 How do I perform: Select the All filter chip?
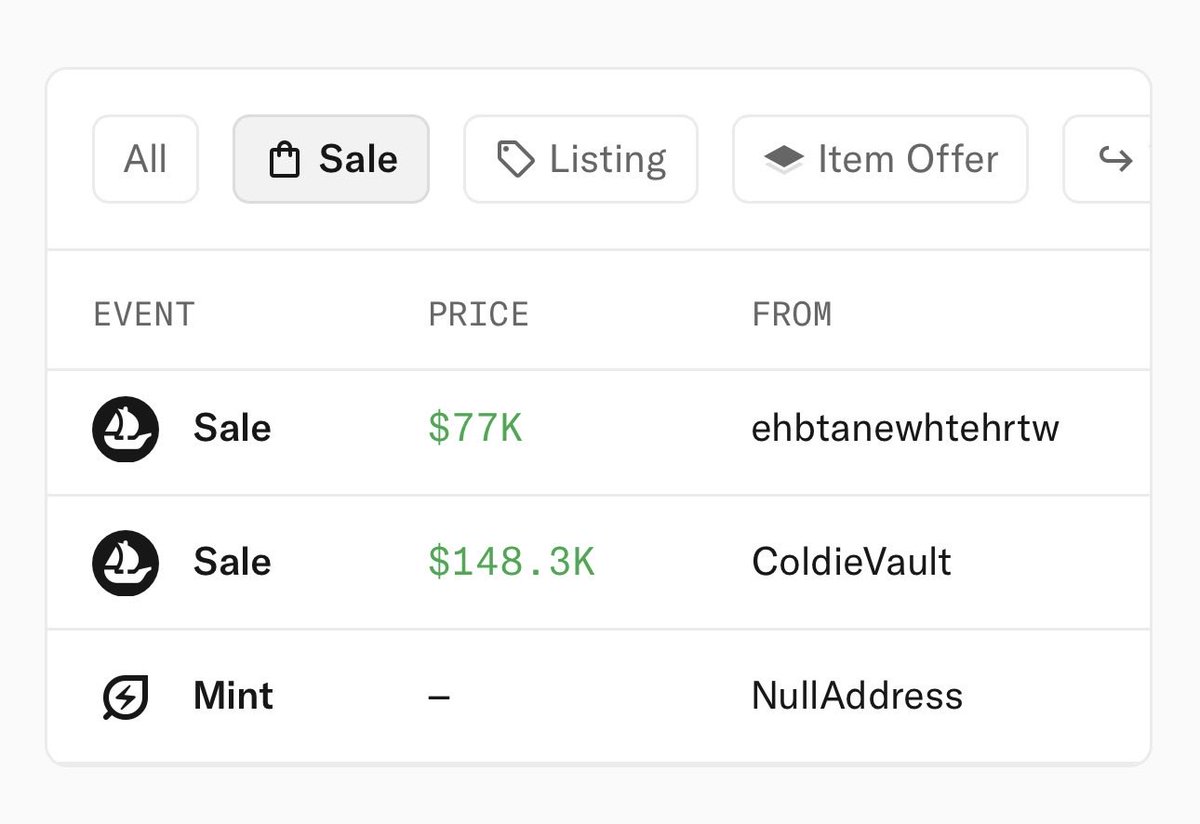point(145,159)
